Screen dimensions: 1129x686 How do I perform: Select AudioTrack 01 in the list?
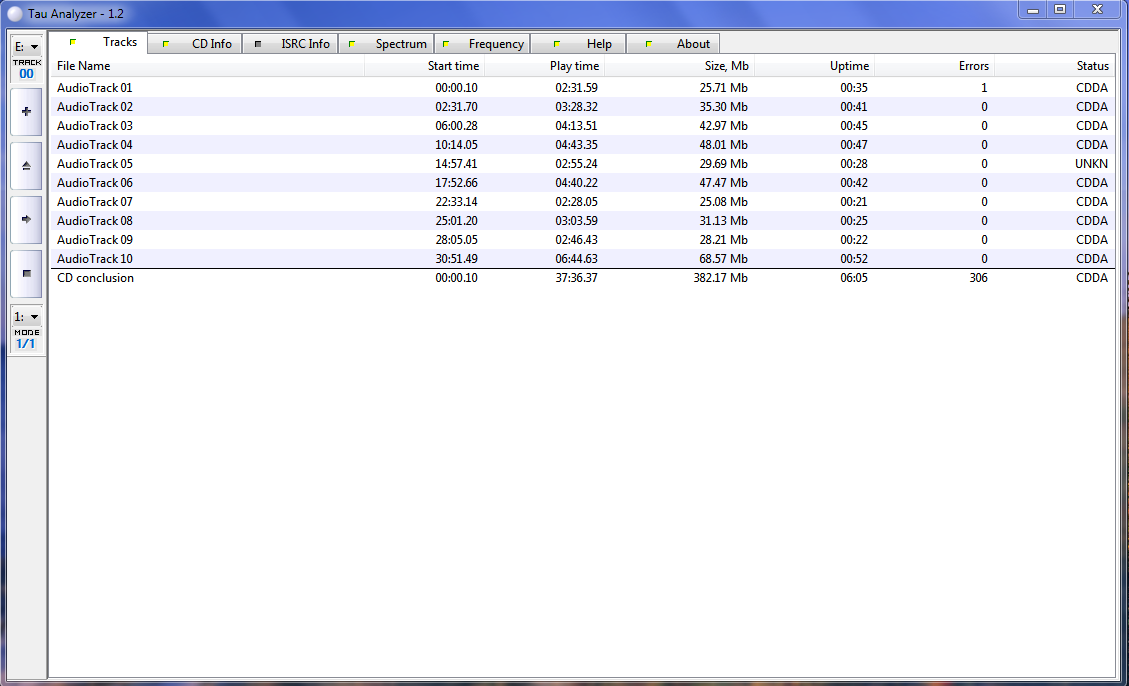coord(95,88)
